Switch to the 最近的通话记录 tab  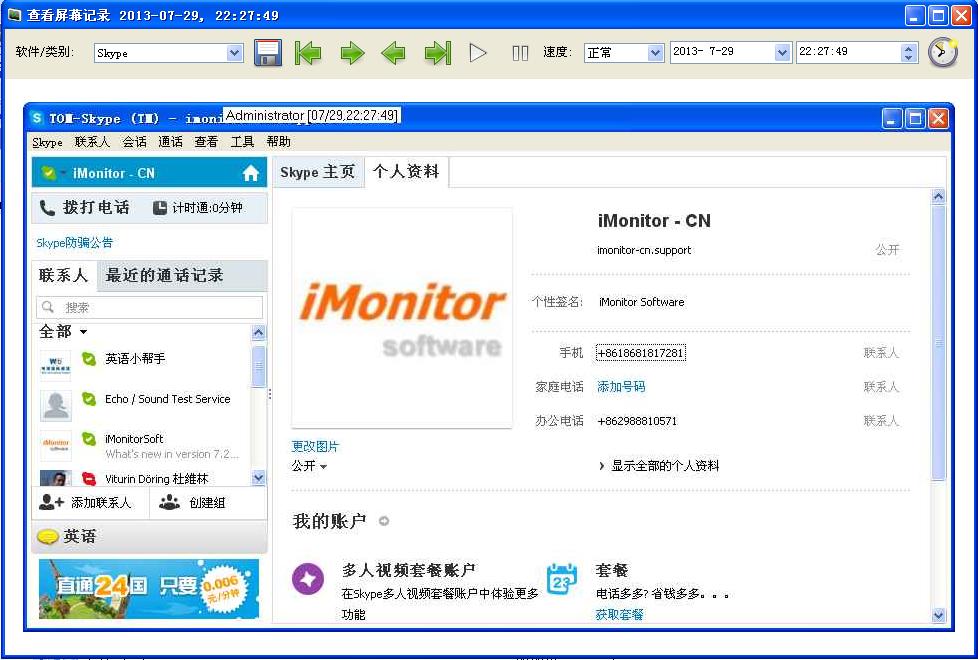(x=165, y=275)
